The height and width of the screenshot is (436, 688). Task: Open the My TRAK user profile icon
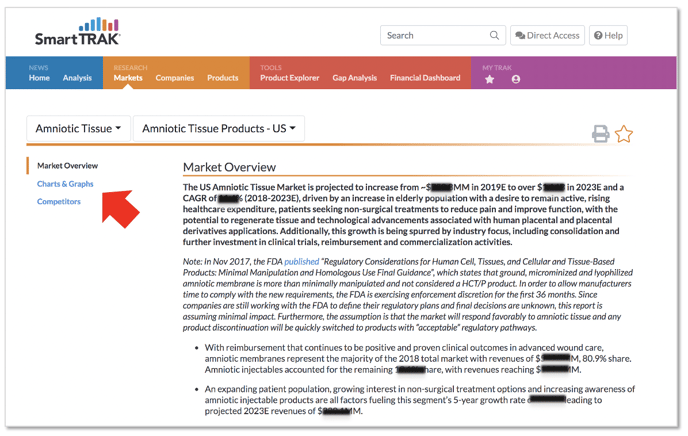[x=516, y=79]
